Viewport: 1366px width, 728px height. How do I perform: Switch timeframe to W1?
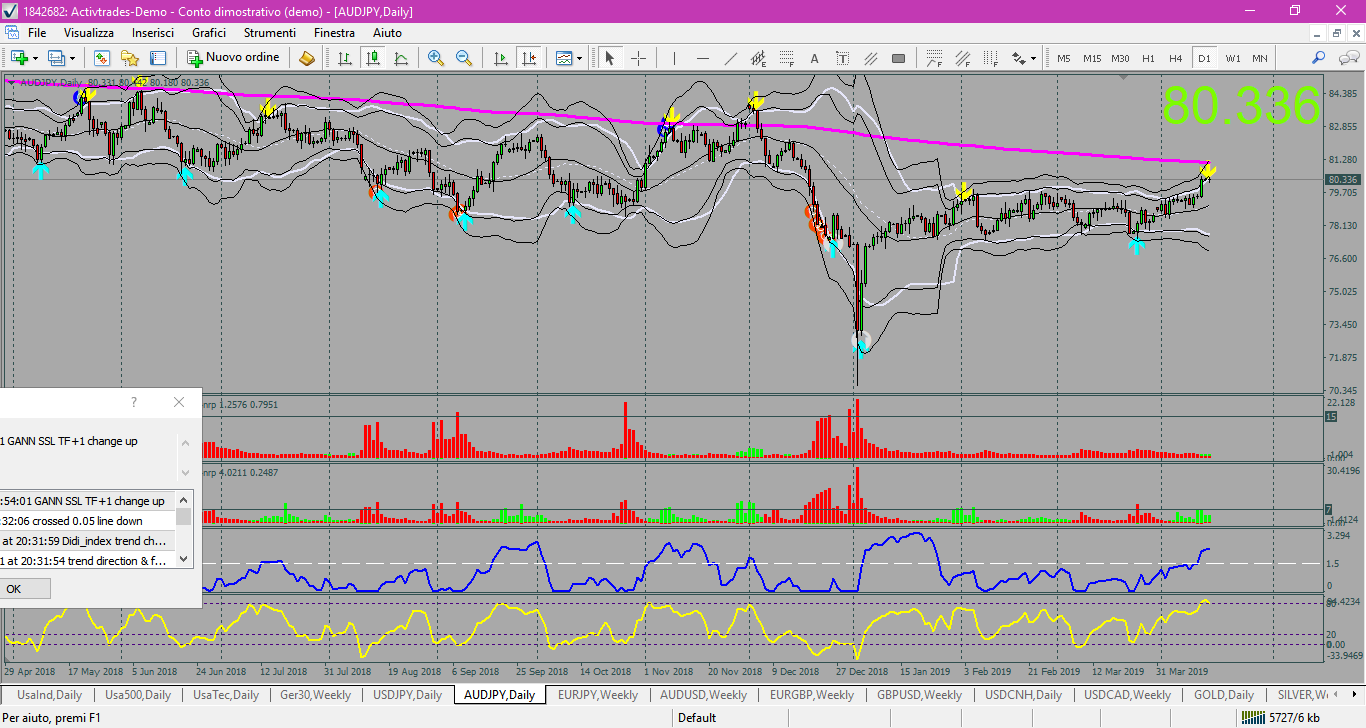click(1232, 58)
